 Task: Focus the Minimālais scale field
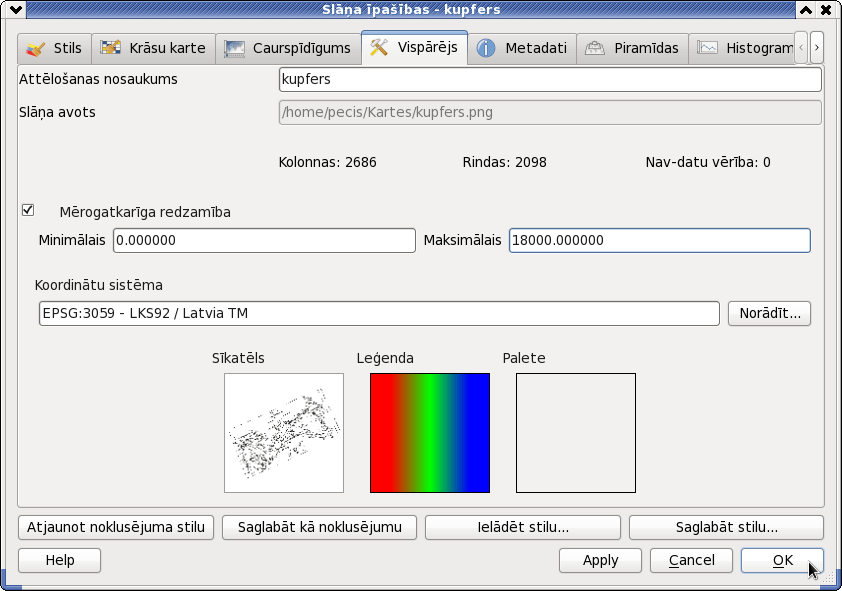coord(264,240)
